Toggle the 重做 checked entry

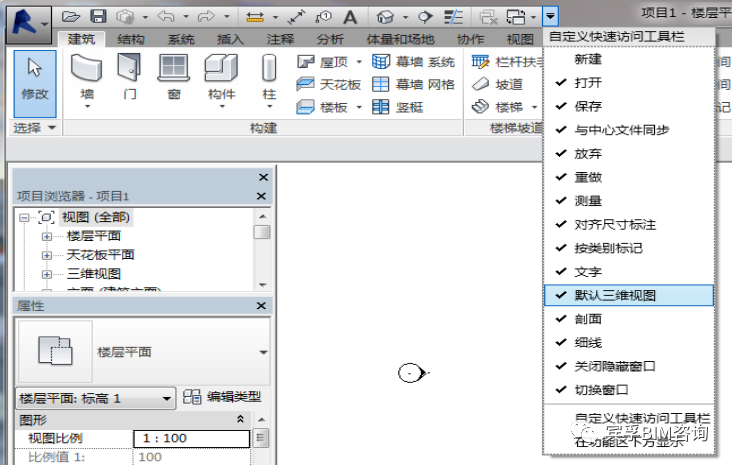628,177
